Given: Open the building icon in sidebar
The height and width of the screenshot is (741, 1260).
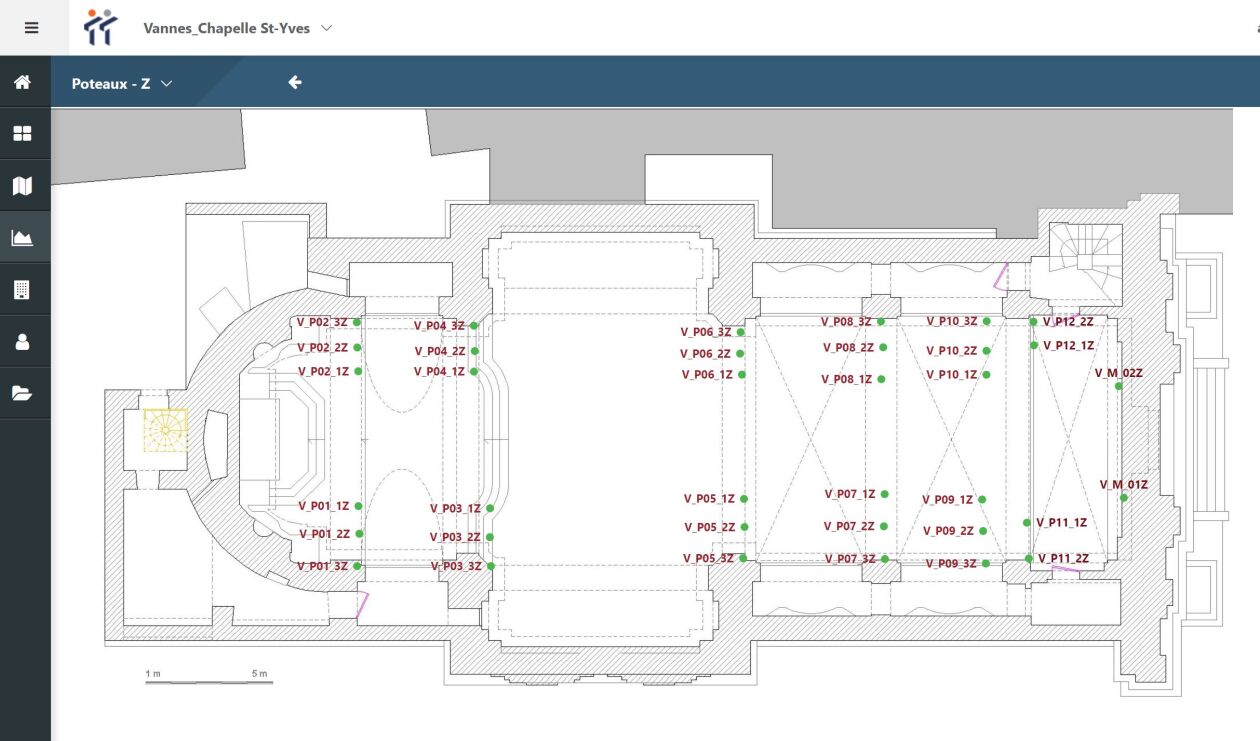Looking at the screenshot, I should click(x=22, y=290).
